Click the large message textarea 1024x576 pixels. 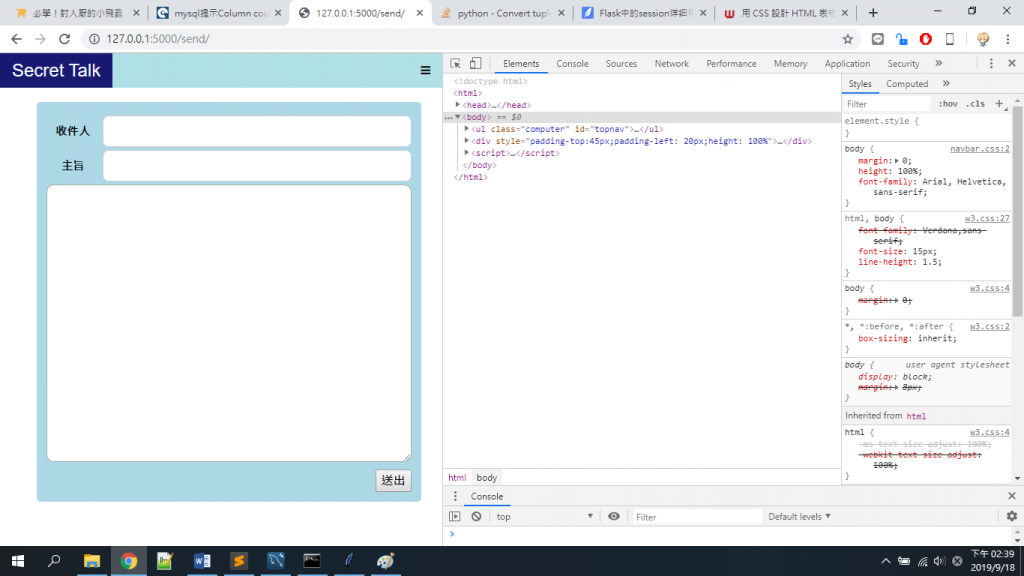[x=229, y=323]
